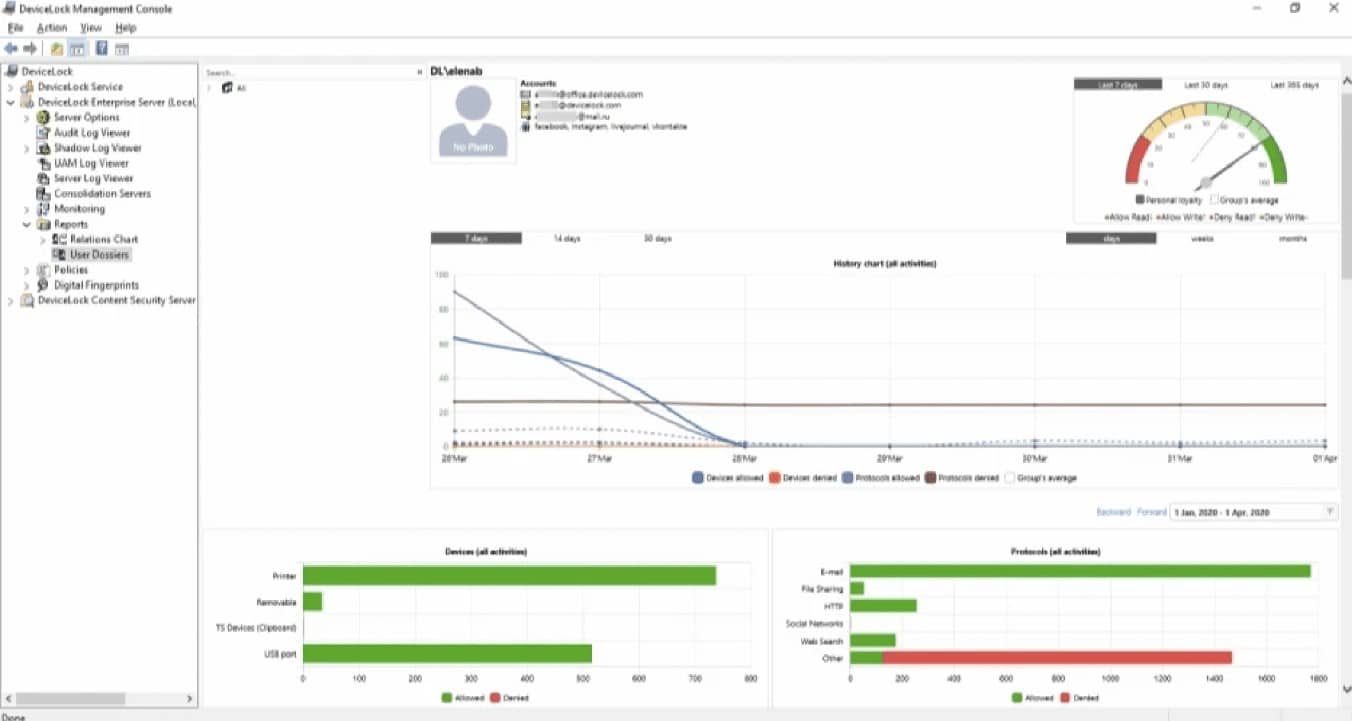This screenshot has width=1352, height=721.
Task: Click the Backward link
Action: (x=1113, y=512)
